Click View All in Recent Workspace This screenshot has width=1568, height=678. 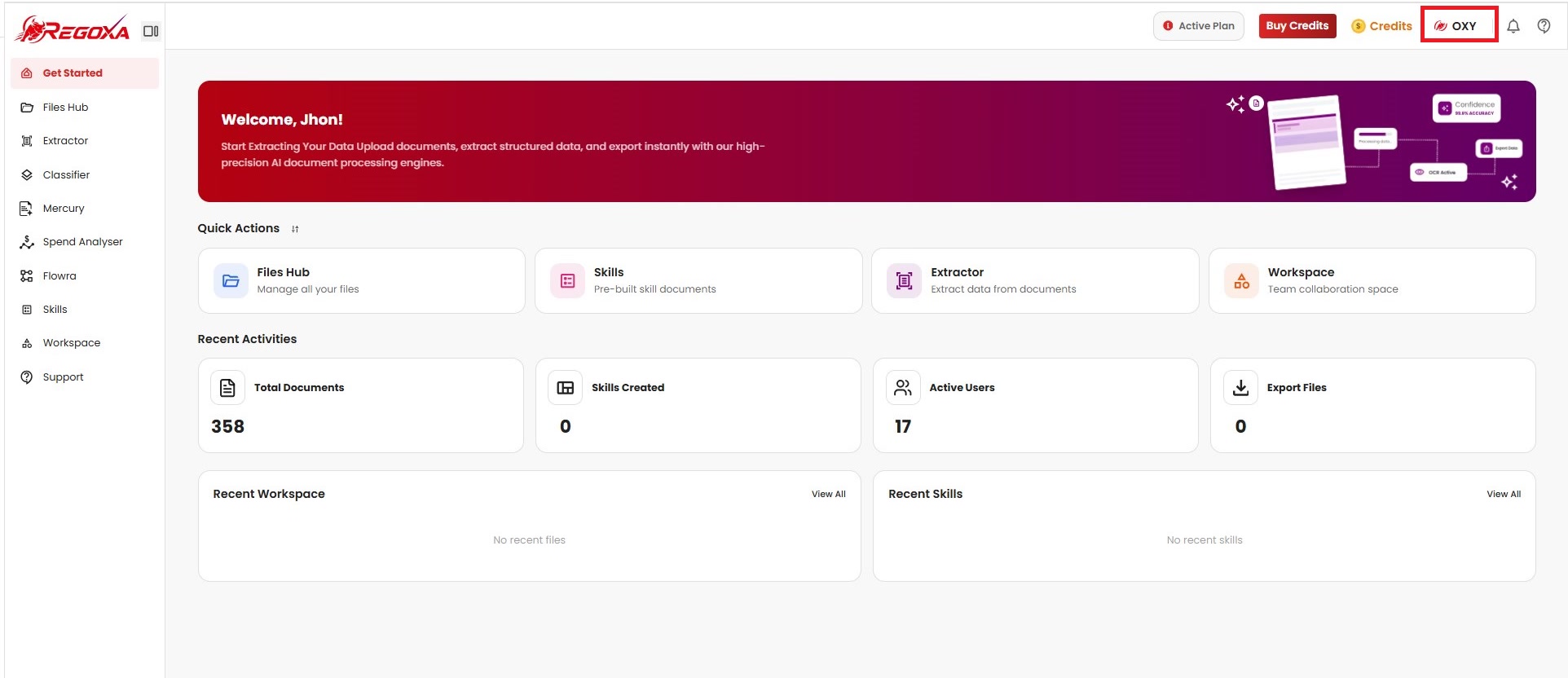829,494
